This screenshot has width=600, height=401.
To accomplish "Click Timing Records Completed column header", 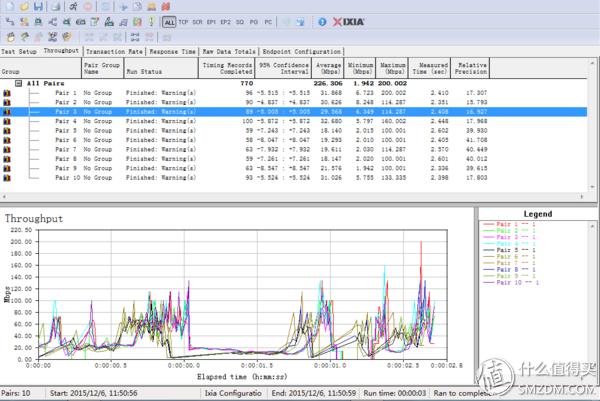I will click(x=226, y=67).
